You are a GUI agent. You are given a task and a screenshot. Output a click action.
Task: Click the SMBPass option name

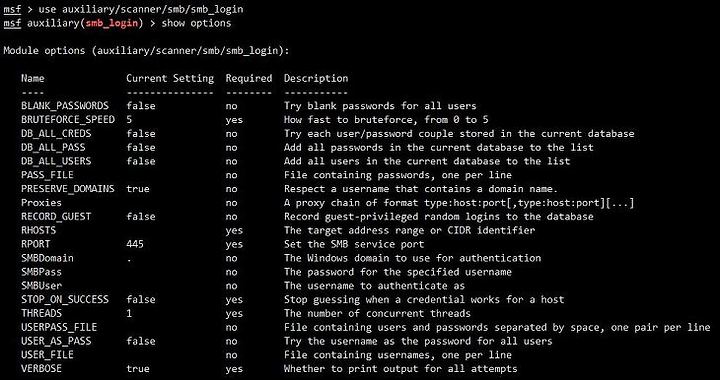pos(41,272)
